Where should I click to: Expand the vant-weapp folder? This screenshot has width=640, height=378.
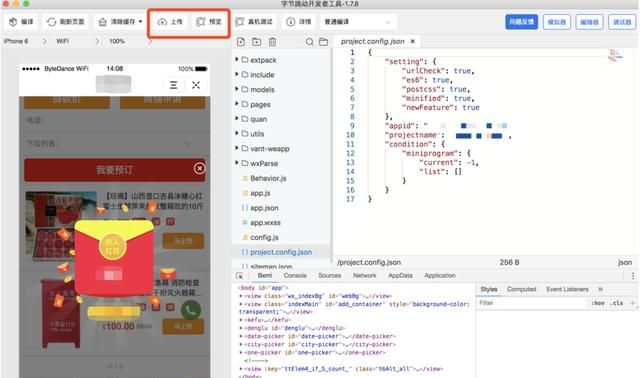pyautogui.click(x=237, y=148)
